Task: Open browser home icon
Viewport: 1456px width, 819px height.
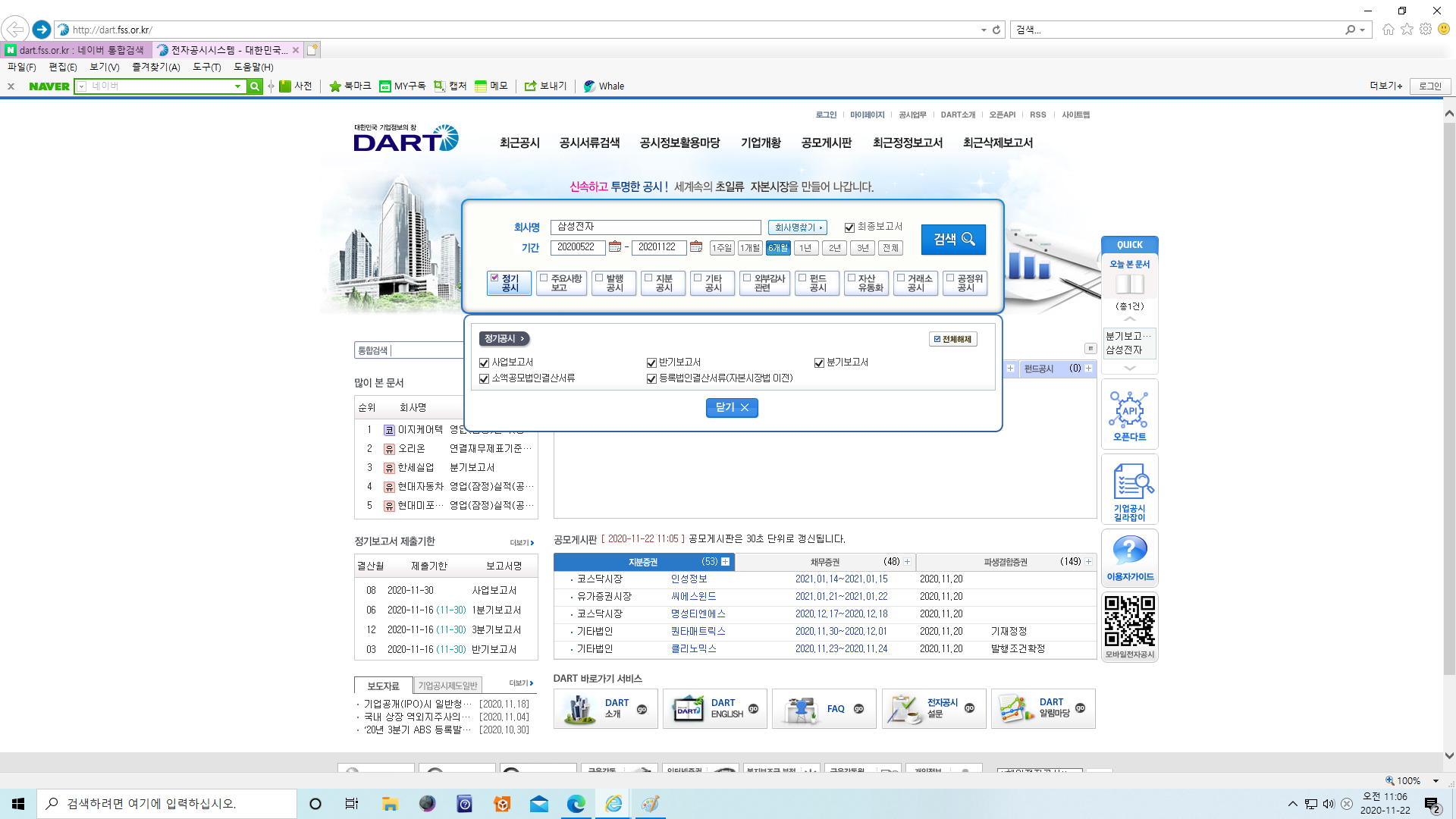Action: click(1388, 30)
